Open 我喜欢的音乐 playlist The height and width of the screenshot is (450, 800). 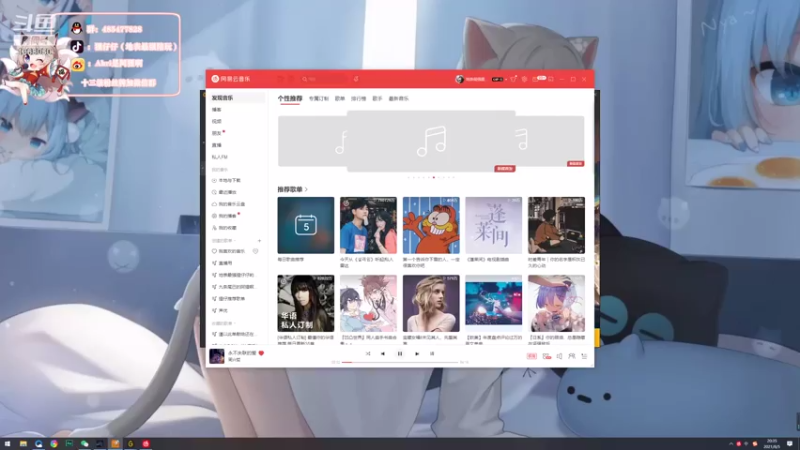point(229,251)
